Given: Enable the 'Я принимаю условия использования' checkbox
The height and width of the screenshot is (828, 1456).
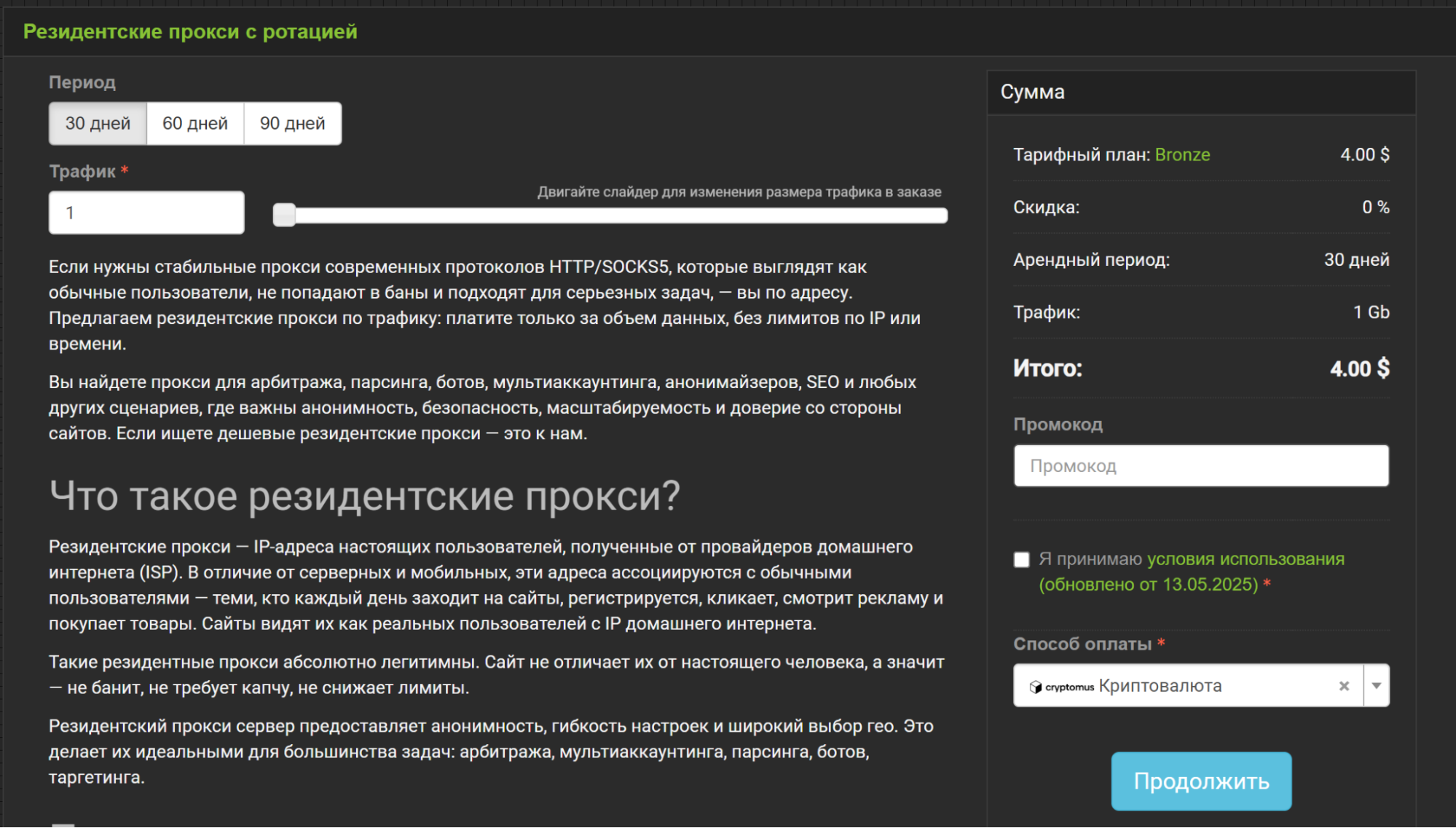Looking at the screenshot, I should pos(1020,559).
